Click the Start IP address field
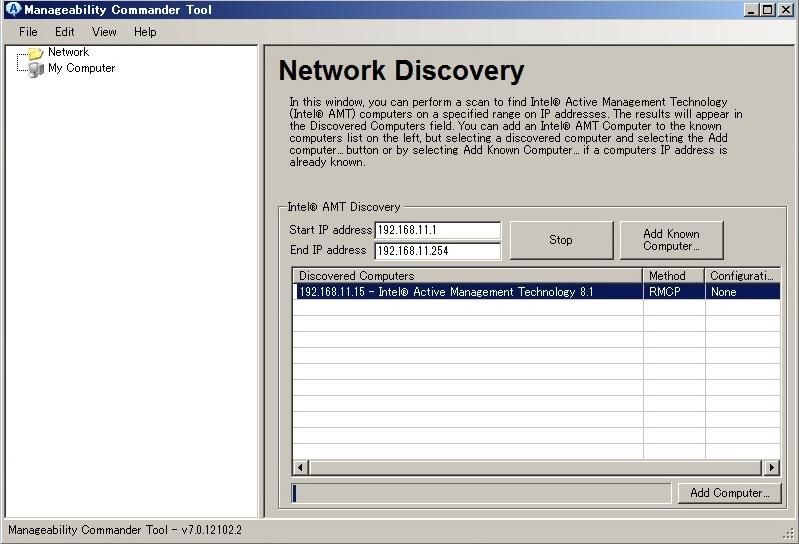Screen dimensions: 799x544 (x=438, y=230)
